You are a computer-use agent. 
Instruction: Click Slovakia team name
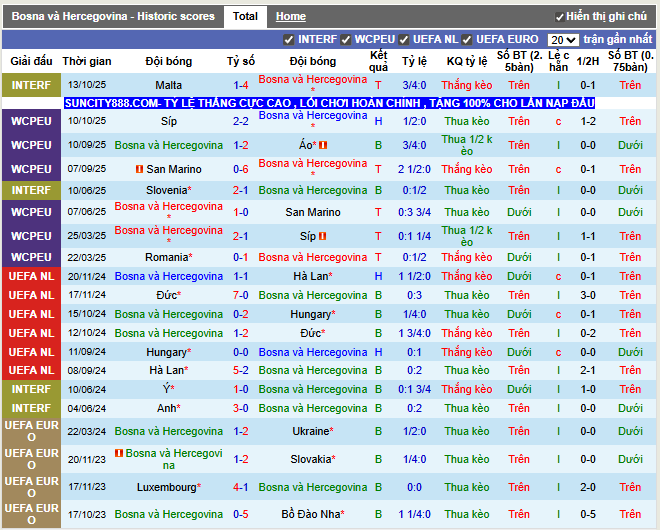point(313,459)
